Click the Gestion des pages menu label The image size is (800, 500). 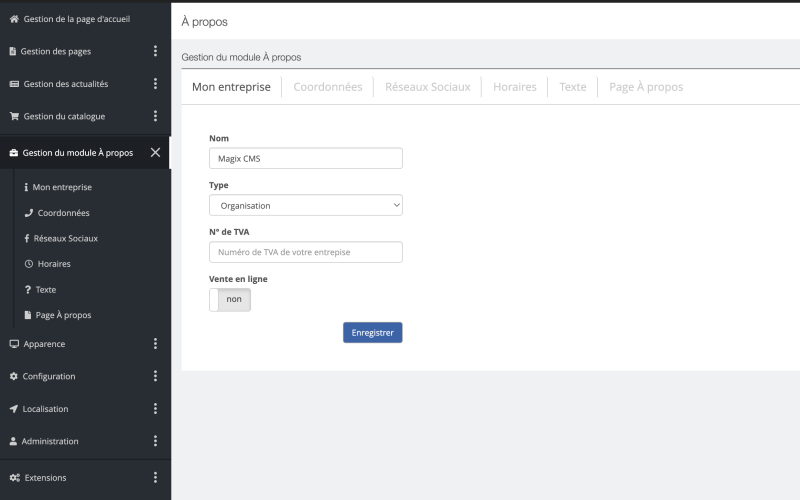(x=56, y=51)
